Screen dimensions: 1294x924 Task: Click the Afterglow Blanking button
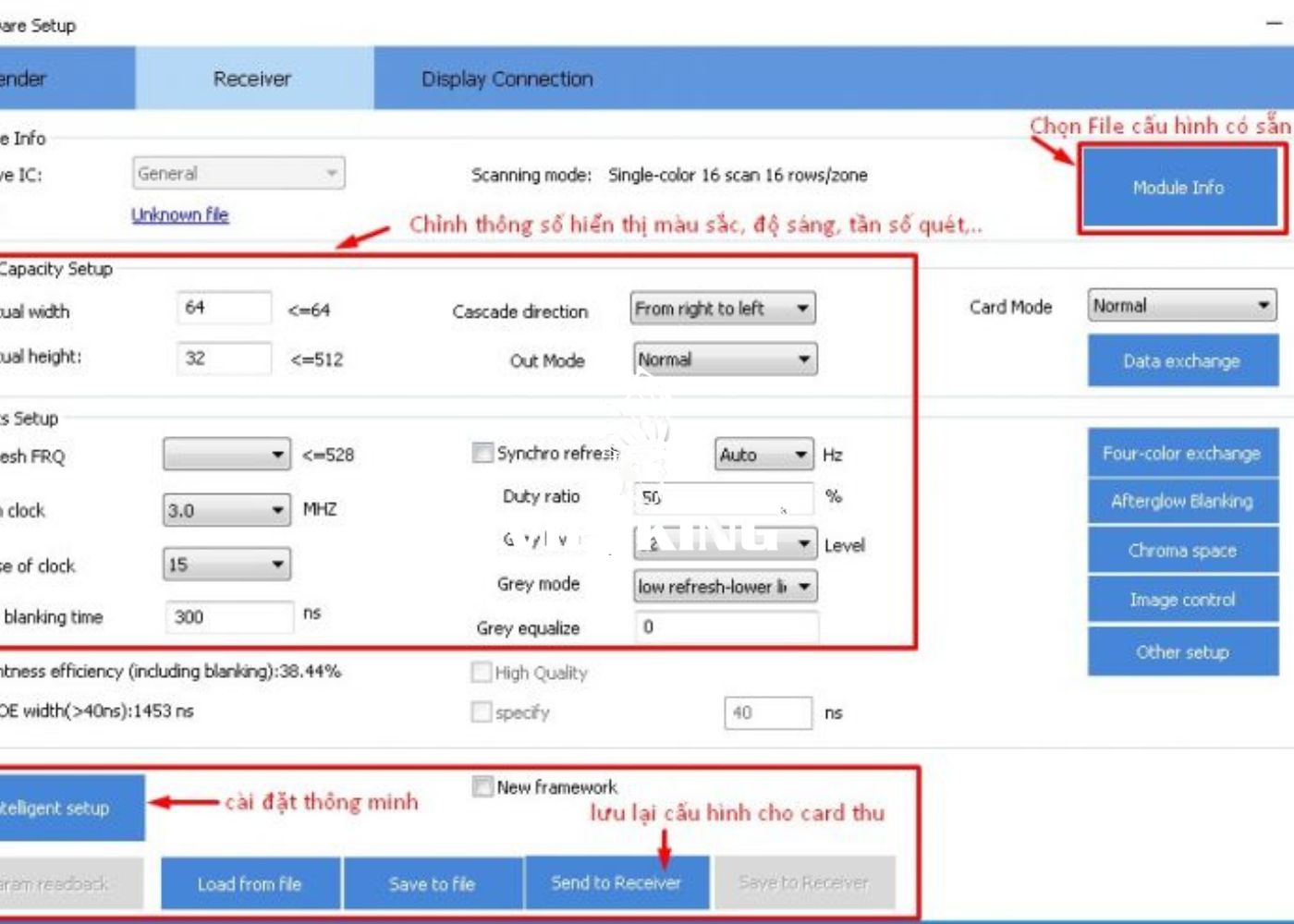pos(1182,502)
